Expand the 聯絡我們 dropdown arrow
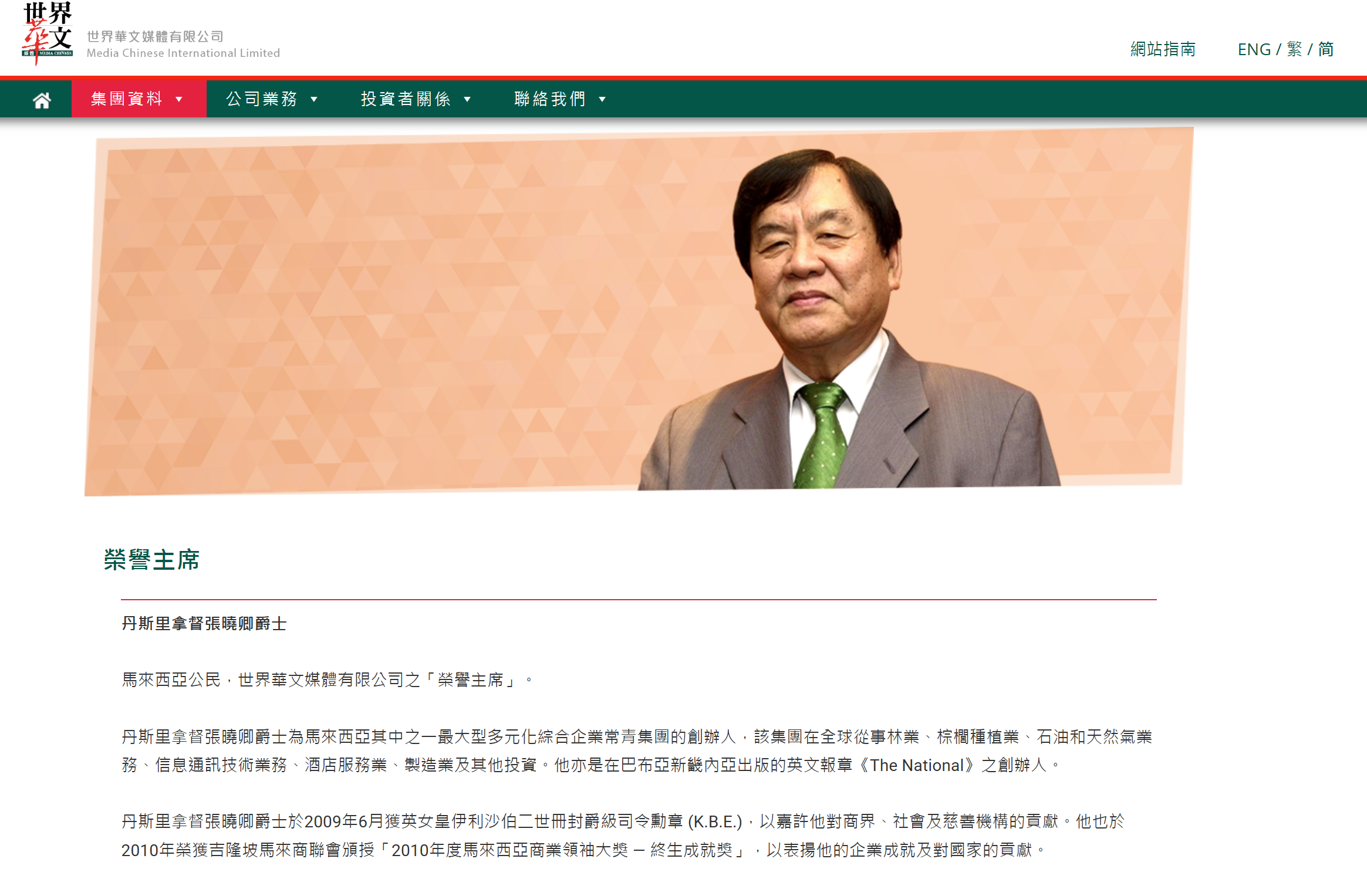The image size is (1367, 896). [602, 100]
